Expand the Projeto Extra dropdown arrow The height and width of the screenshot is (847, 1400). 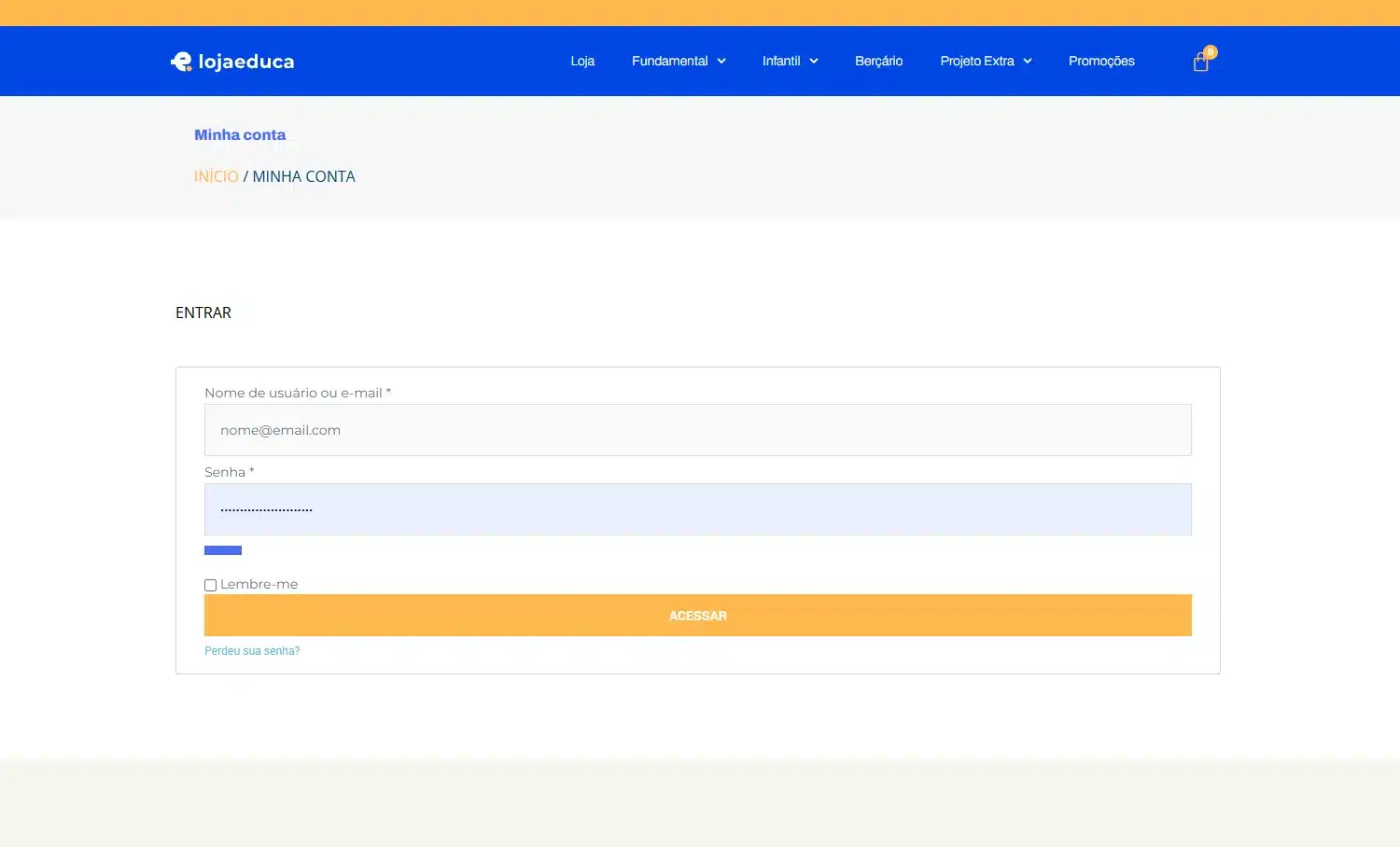[x=1028, y=62]
